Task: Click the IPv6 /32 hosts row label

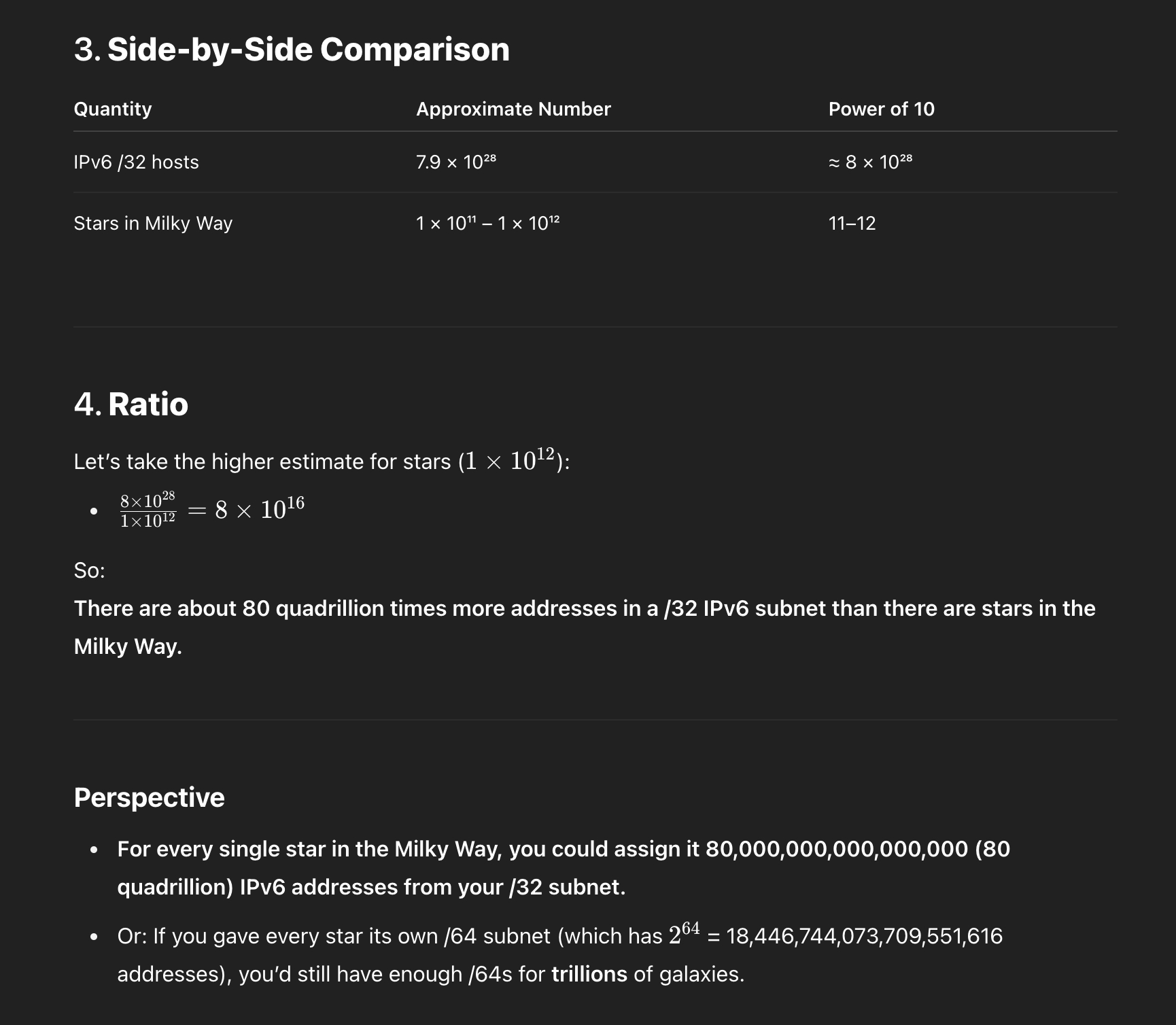Action: click(x=136, y=162)
